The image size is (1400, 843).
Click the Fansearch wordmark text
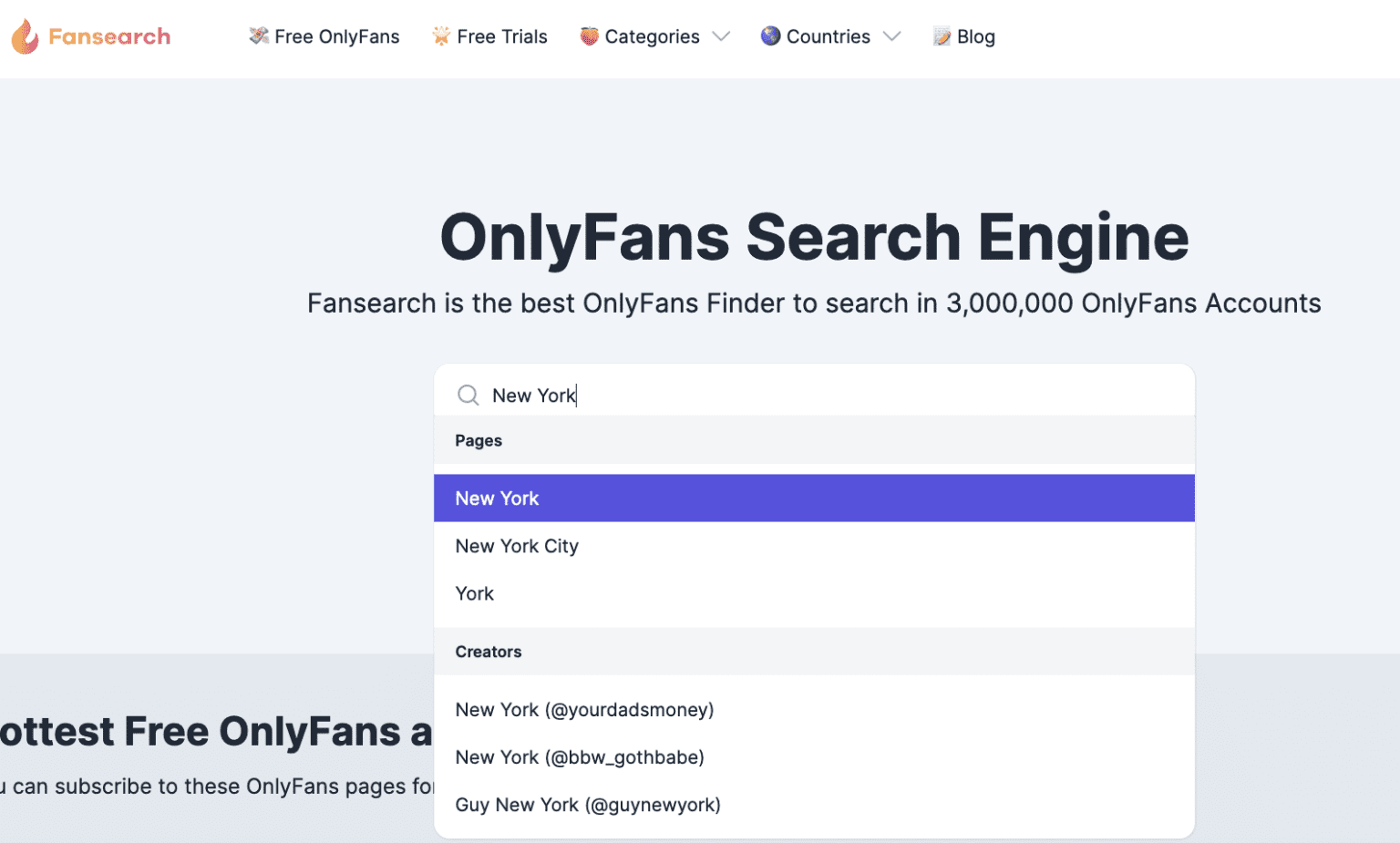pos(109,36)
